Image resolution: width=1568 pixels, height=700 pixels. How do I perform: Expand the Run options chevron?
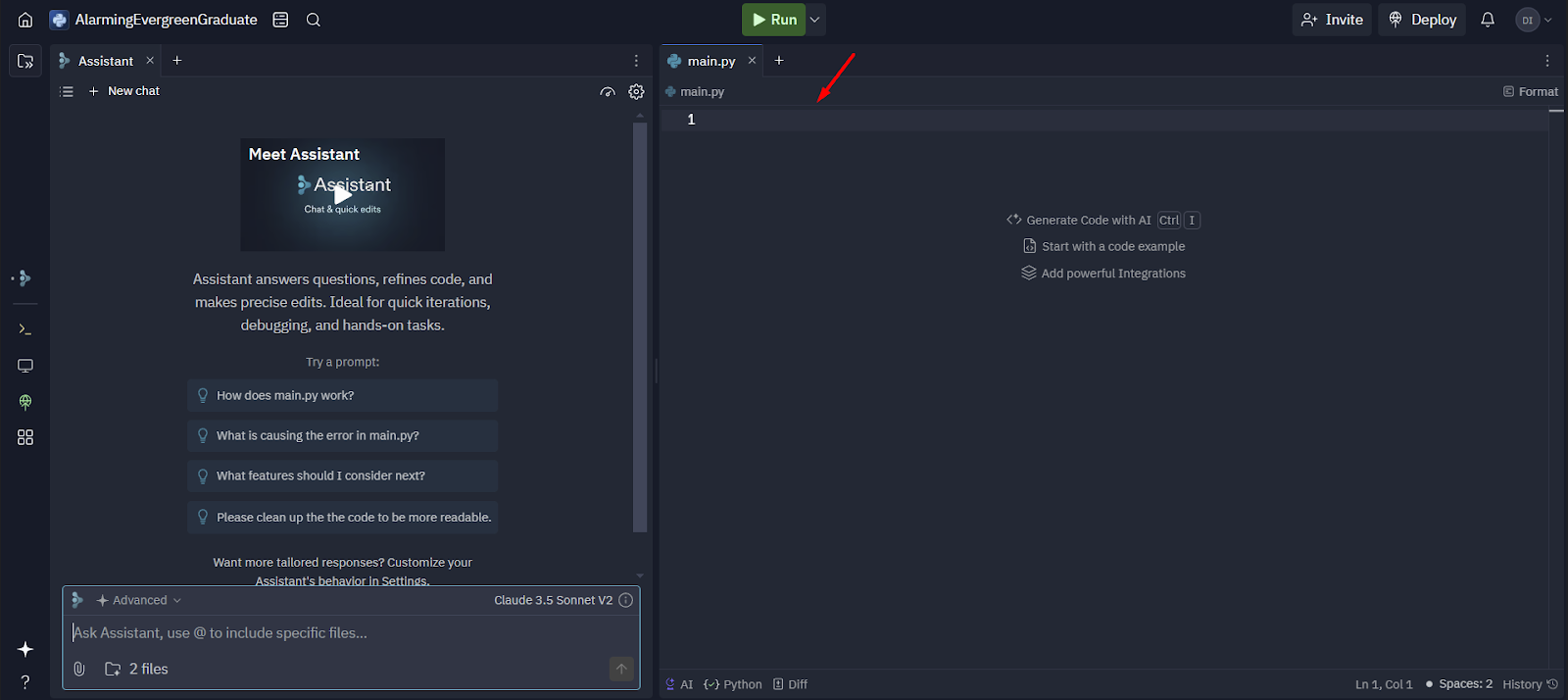pyautogui.click(x=815, y=20)
